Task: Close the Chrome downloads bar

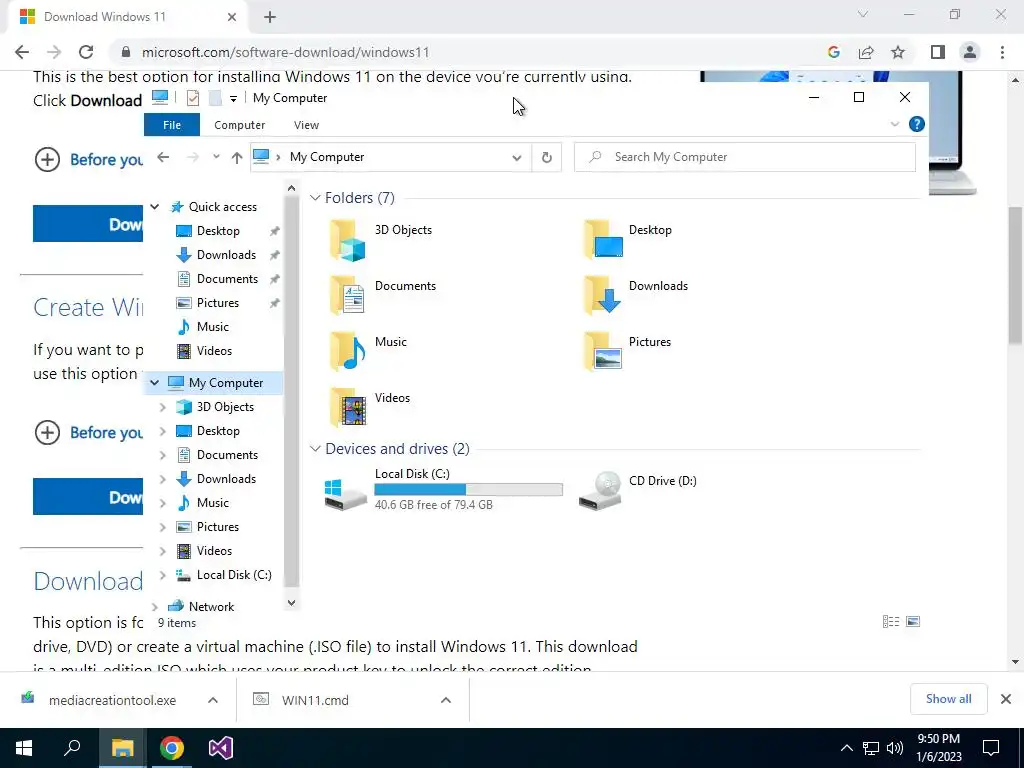Action: (1006, 699)
